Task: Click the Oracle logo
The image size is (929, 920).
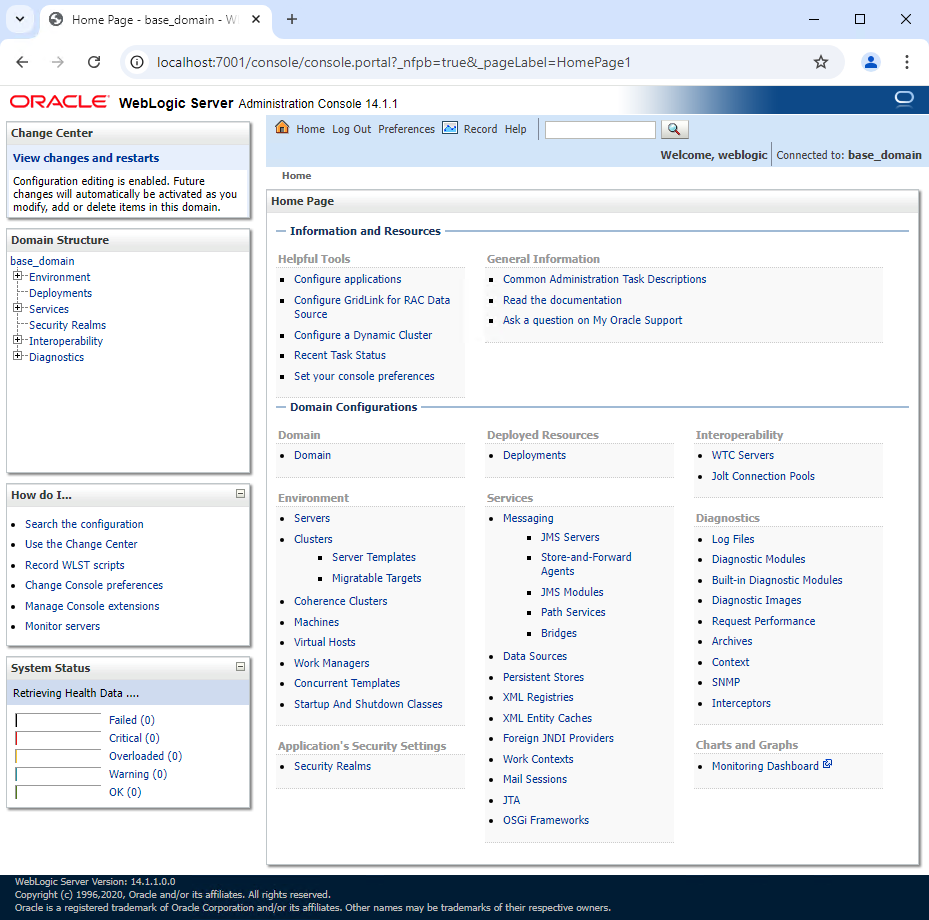Action: 59,102
